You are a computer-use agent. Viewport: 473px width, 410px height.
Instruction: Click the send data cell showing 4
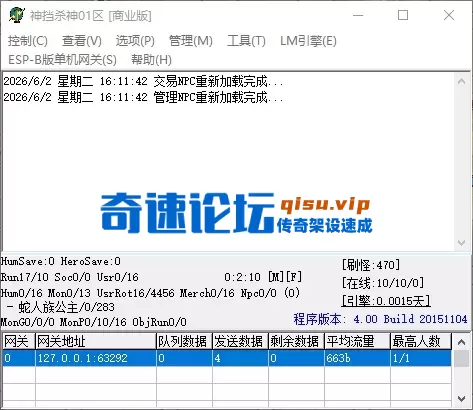[x=240, y=358]
